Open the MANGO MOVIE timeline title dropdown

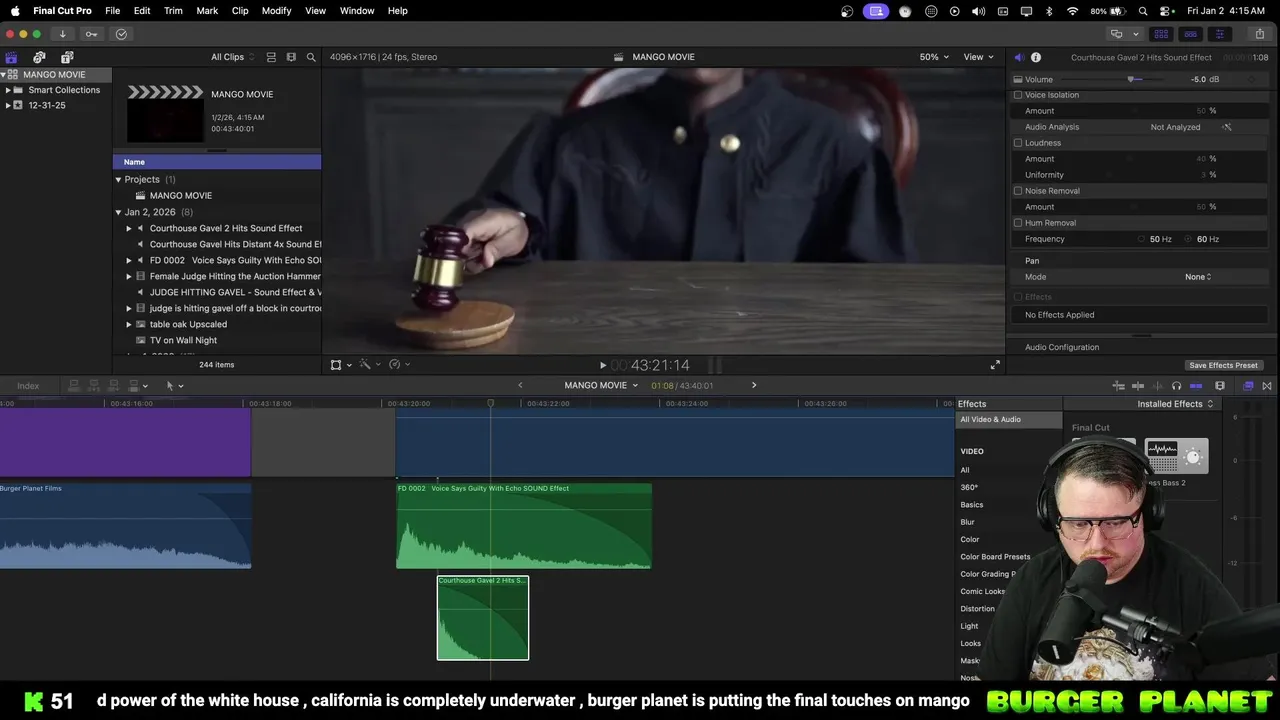pos(601,385)
